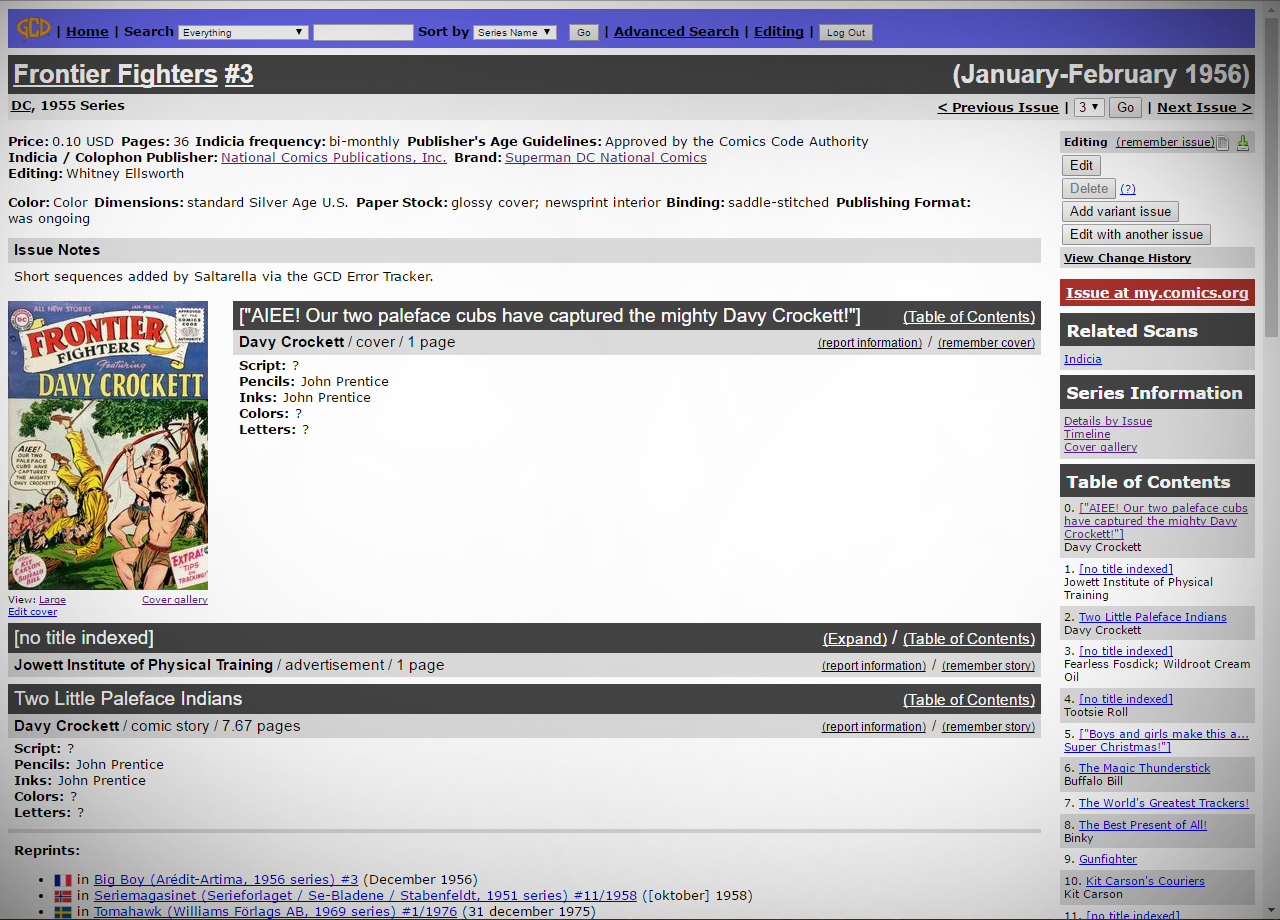1280x920 pixels.
Task: View the Large cover link
Action: tap(52, 600)
